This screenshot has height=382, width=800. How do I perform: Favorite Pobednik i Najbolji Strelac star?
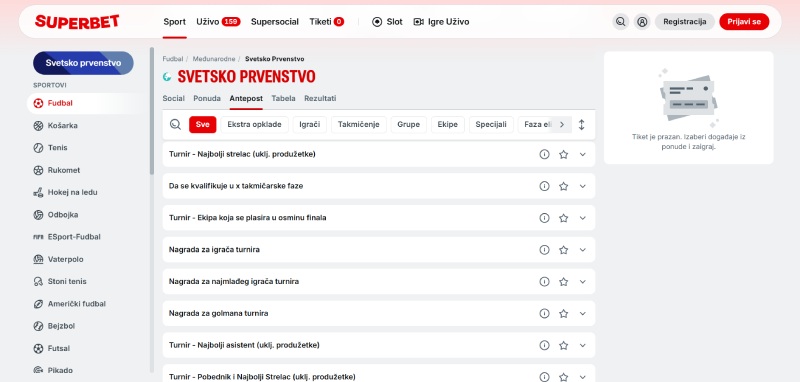[563, 377]
